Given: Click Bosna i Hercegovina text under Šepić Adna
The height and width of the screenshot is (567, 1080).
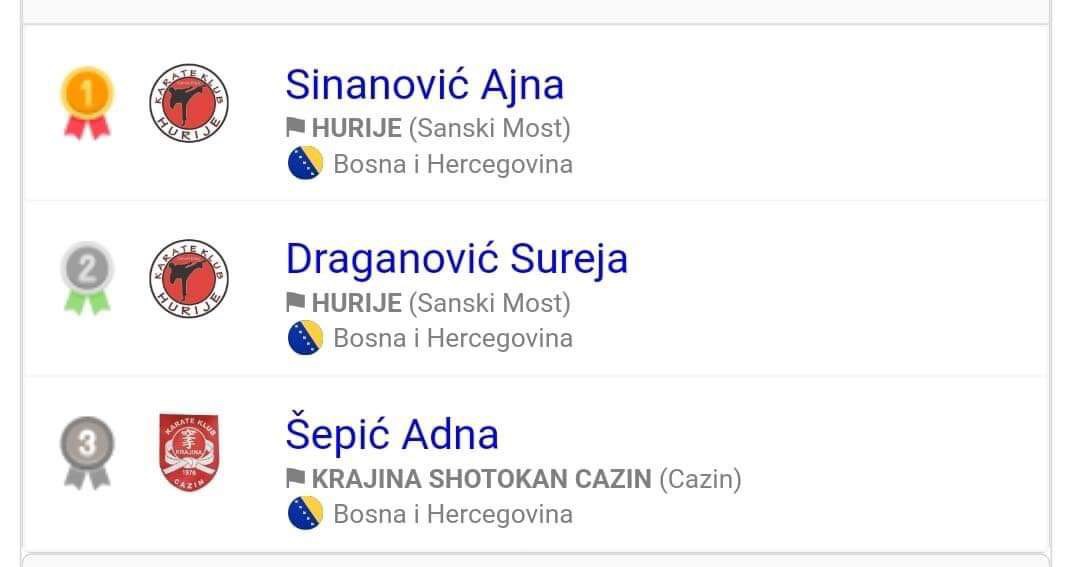Looking at the screenshot, I should 452,514.
